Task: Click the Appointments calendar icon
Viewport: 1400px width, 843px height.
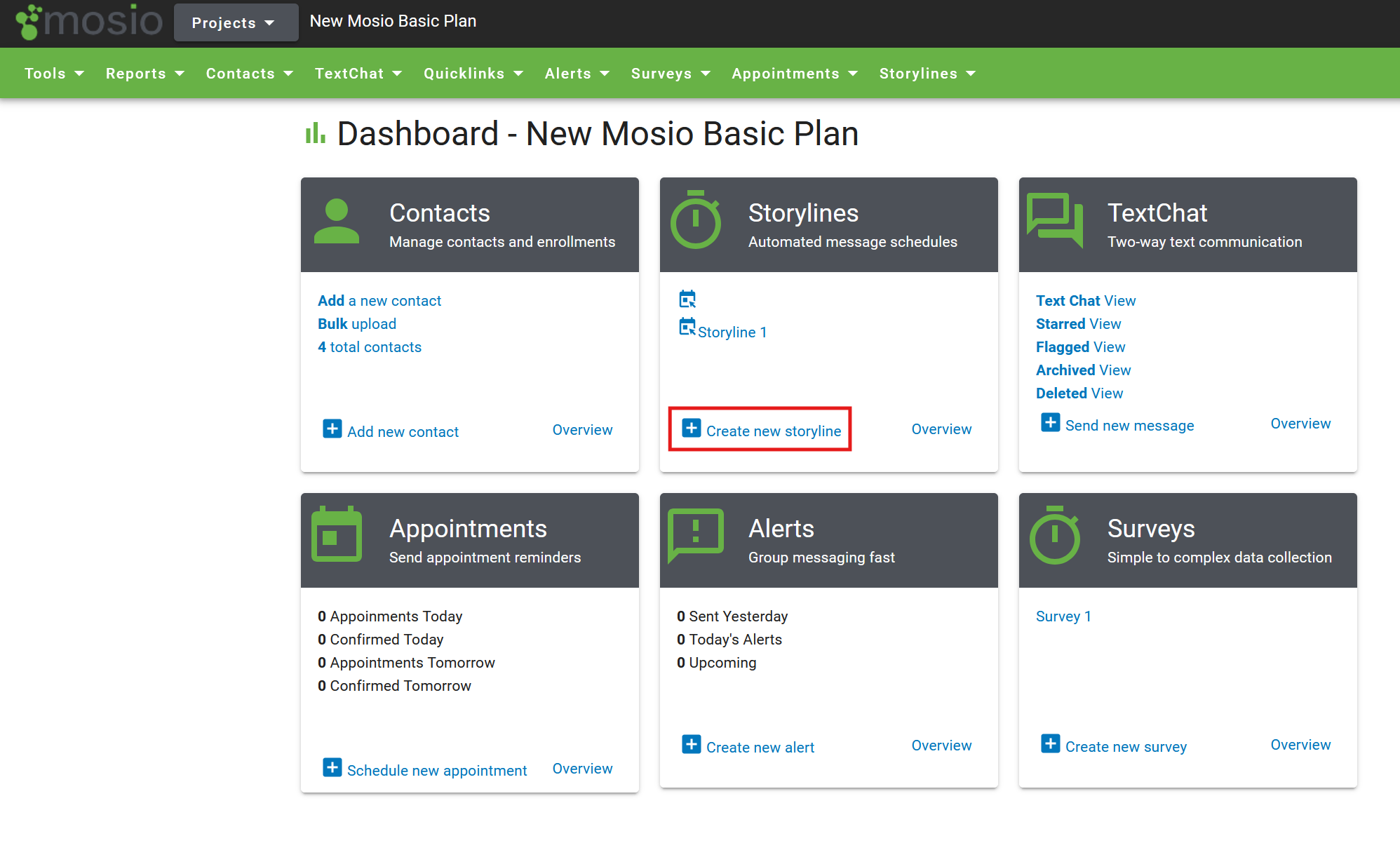Action: (x=337, y=534)
